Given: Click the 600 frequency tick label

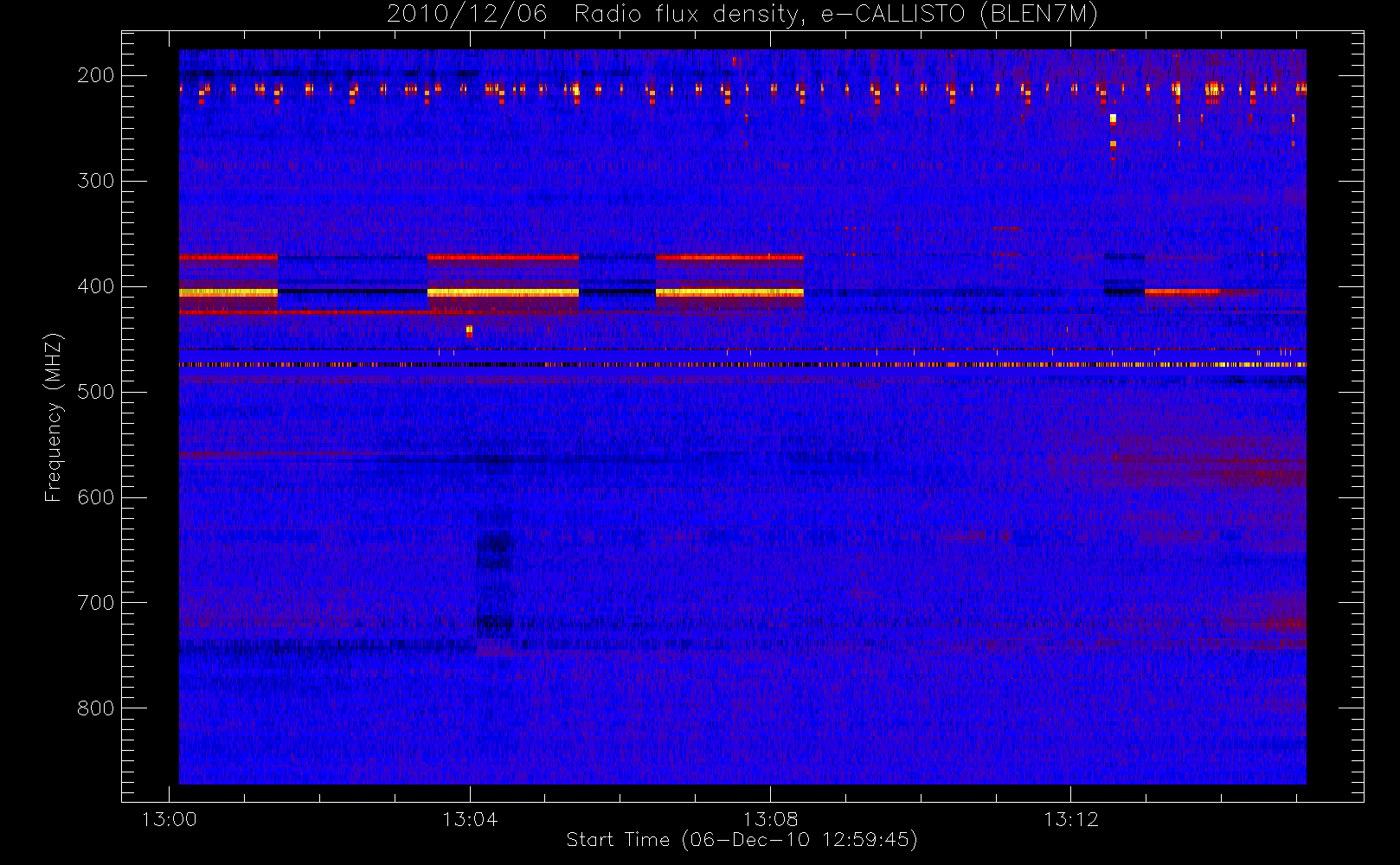Looking at the screenshot, I should 95,497.
